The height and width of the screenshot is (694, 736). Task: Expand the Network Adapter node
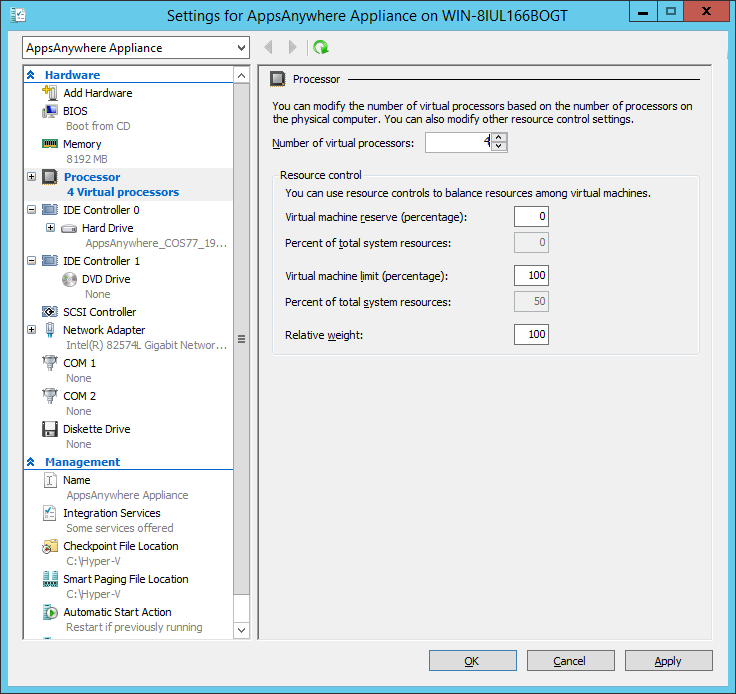[x=32, y=330]
